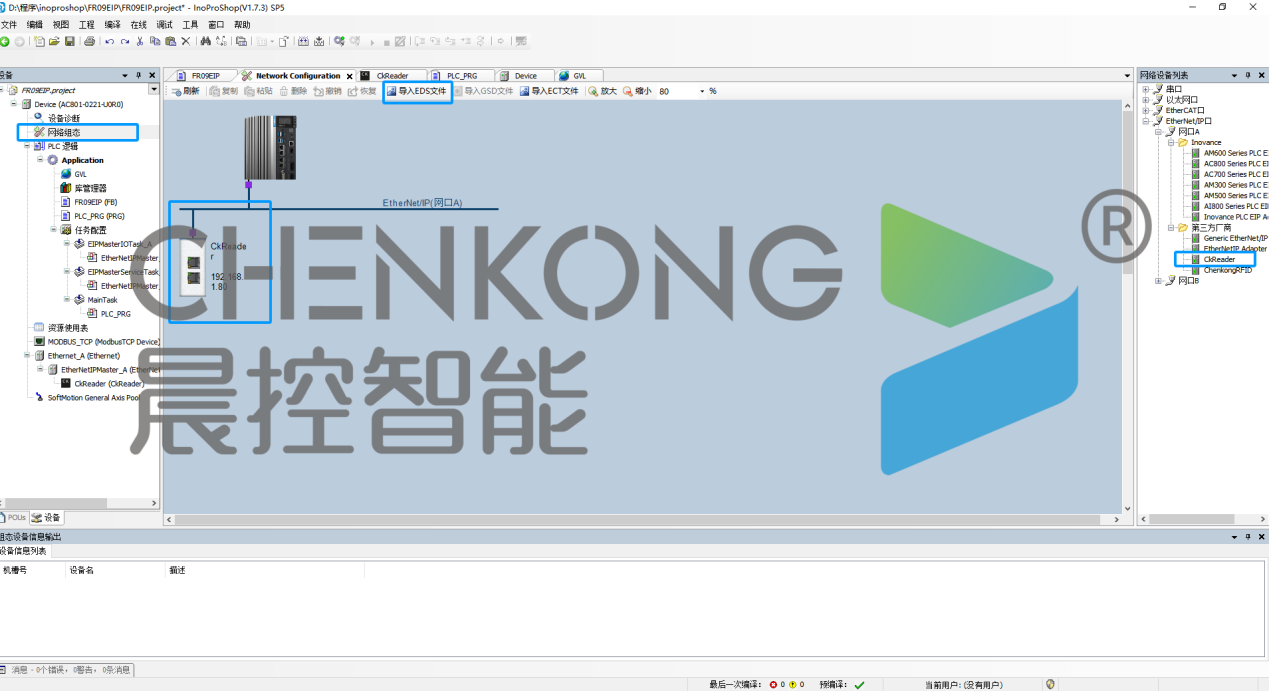Select 设备诊断 in device tree

pos(64,118)
